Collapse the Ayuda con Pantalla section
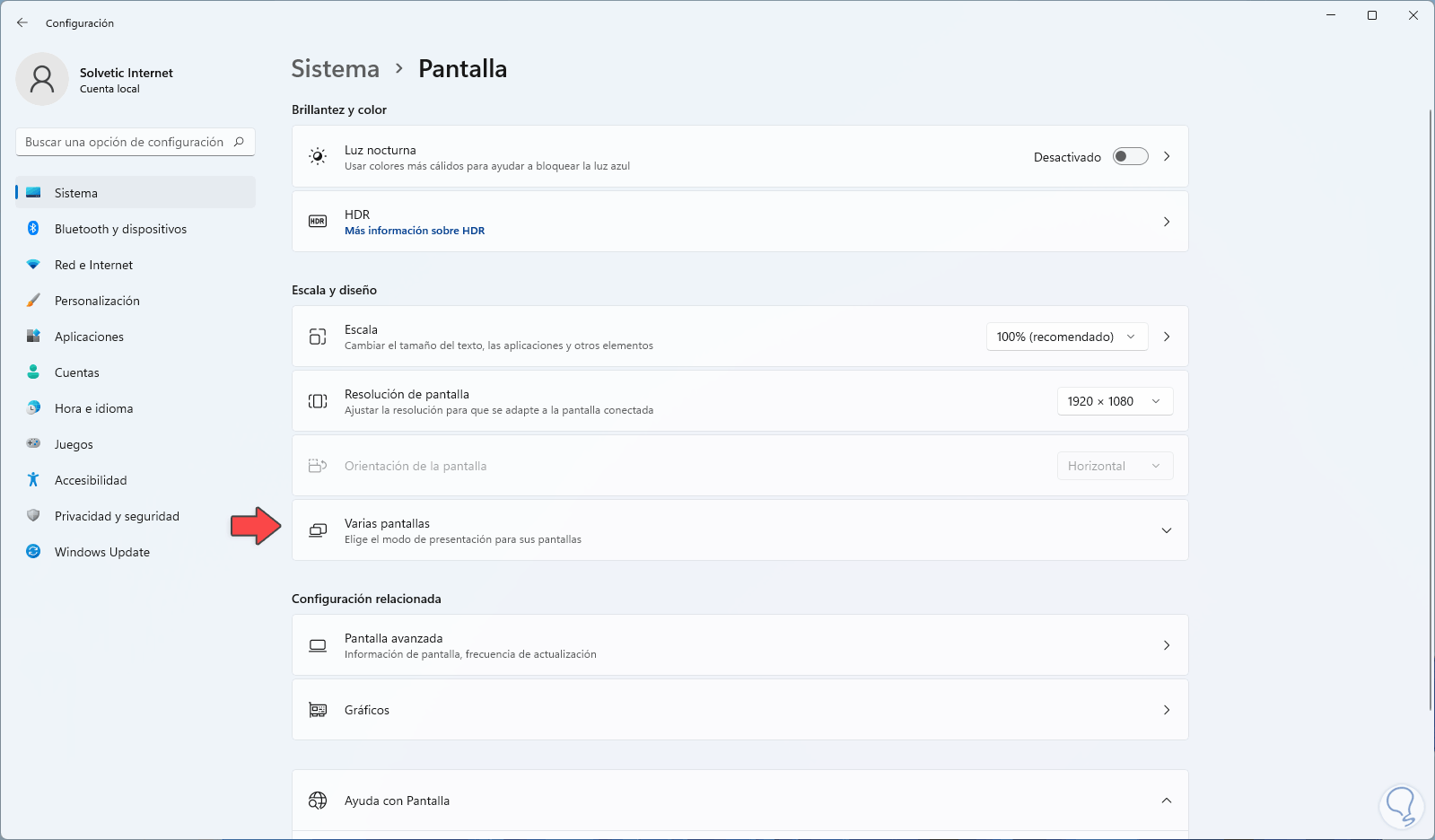Image resolution: width=1435 pixels, height=840 pixels. 1166,801
